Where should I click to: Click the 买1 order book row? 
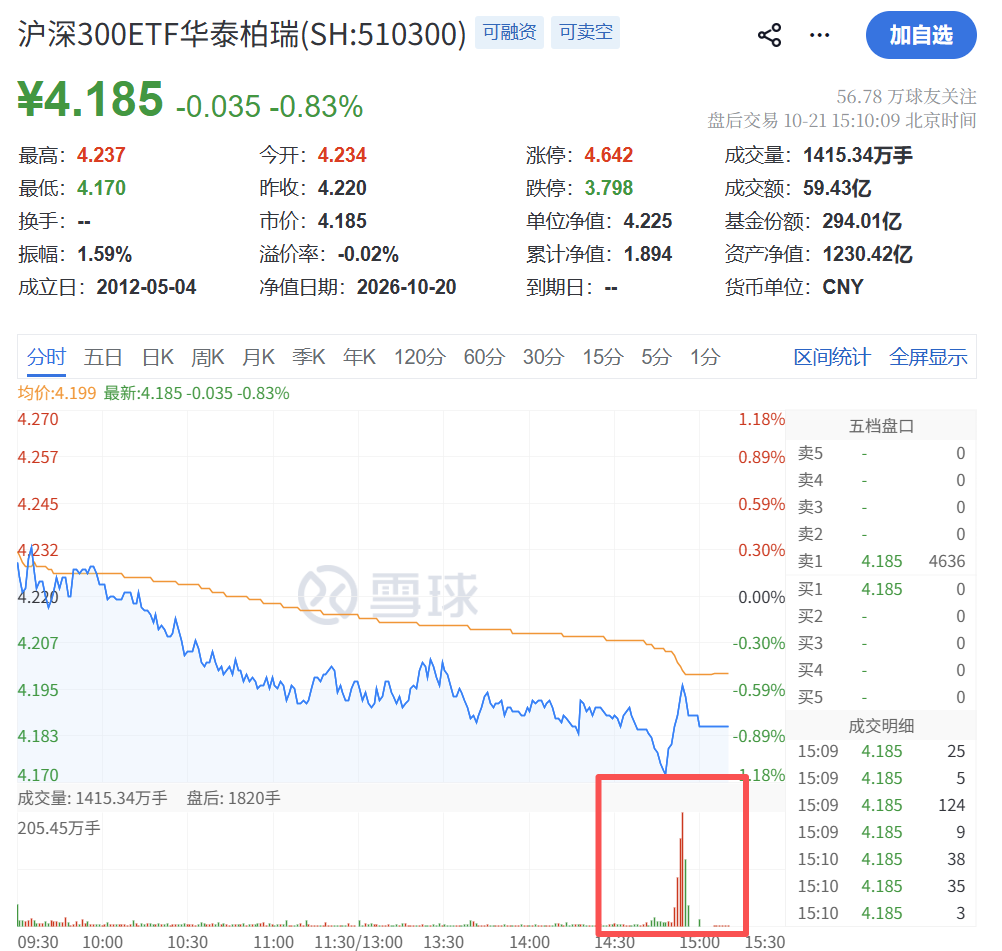click(x=881, y=589)
